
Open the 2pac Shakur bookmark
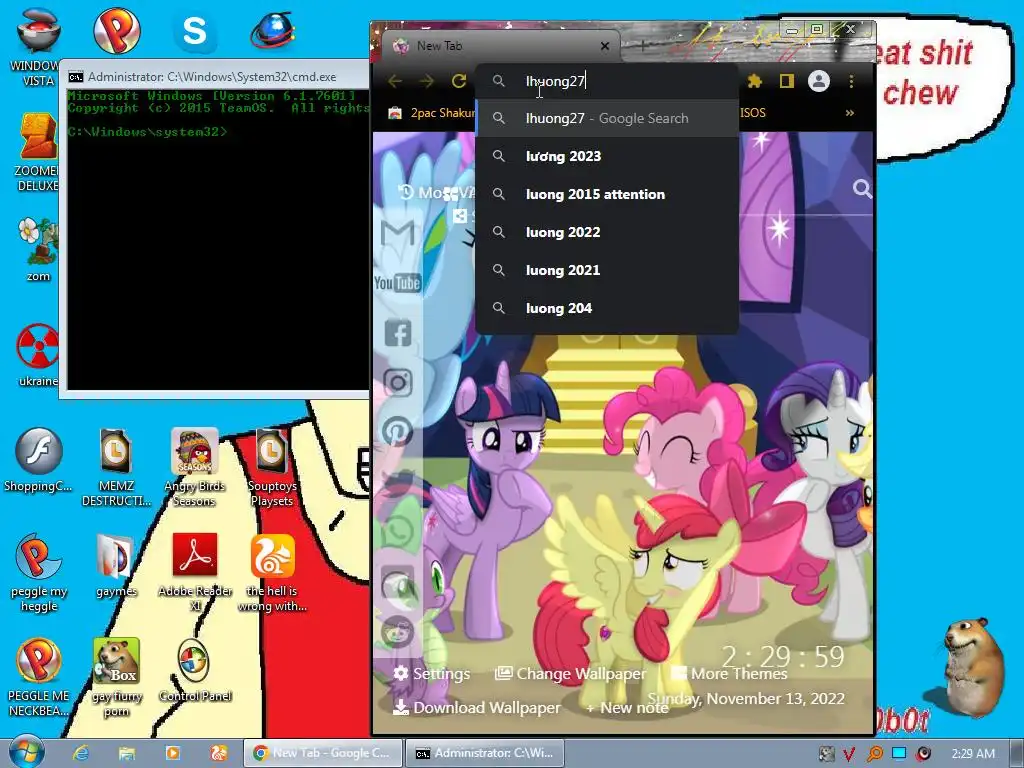point(431,113)
